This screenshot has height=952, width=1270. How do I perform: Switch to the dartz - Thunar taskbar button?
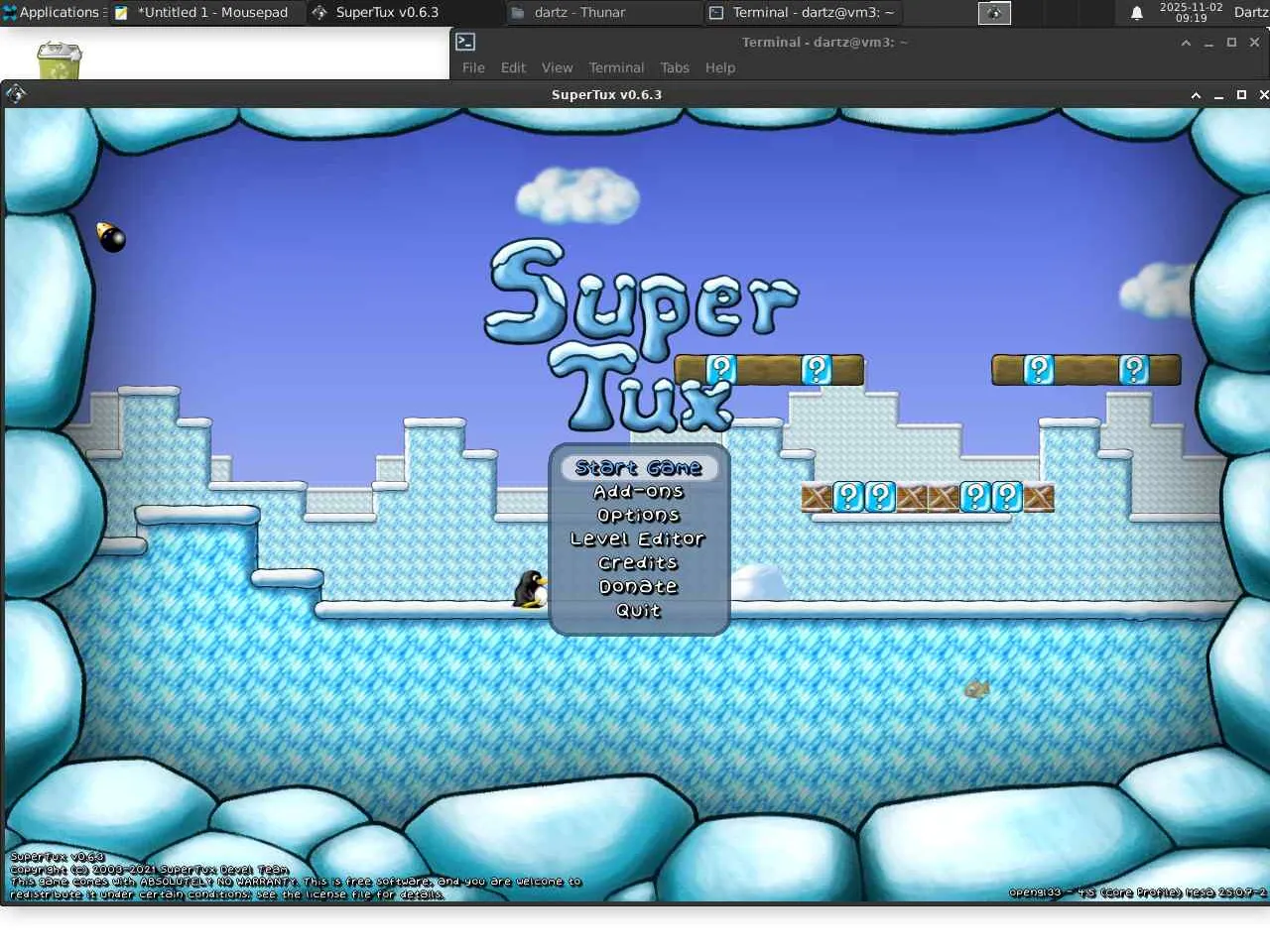(603, 13)
